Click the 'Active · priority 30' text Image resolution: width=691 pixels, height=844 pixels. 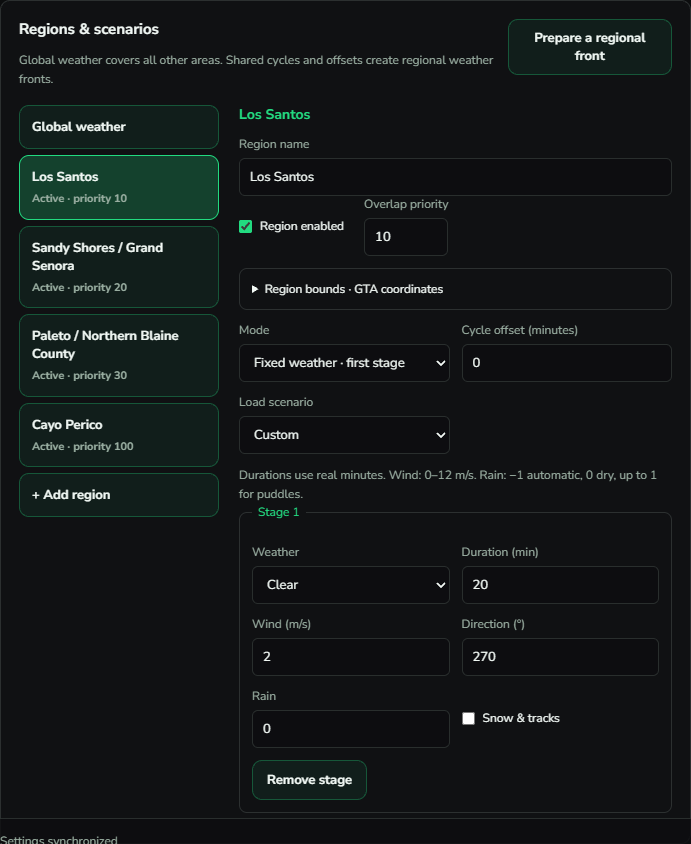pos(79,375)
